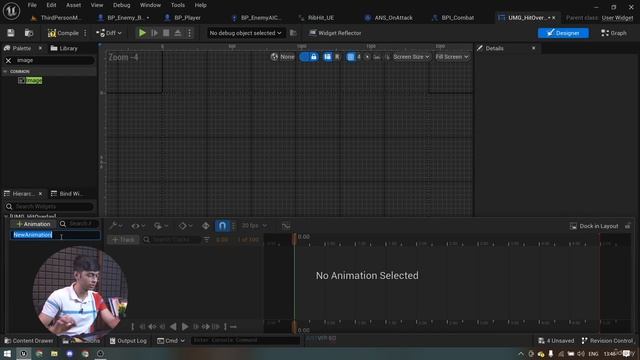Open the Asset menu

73,5
